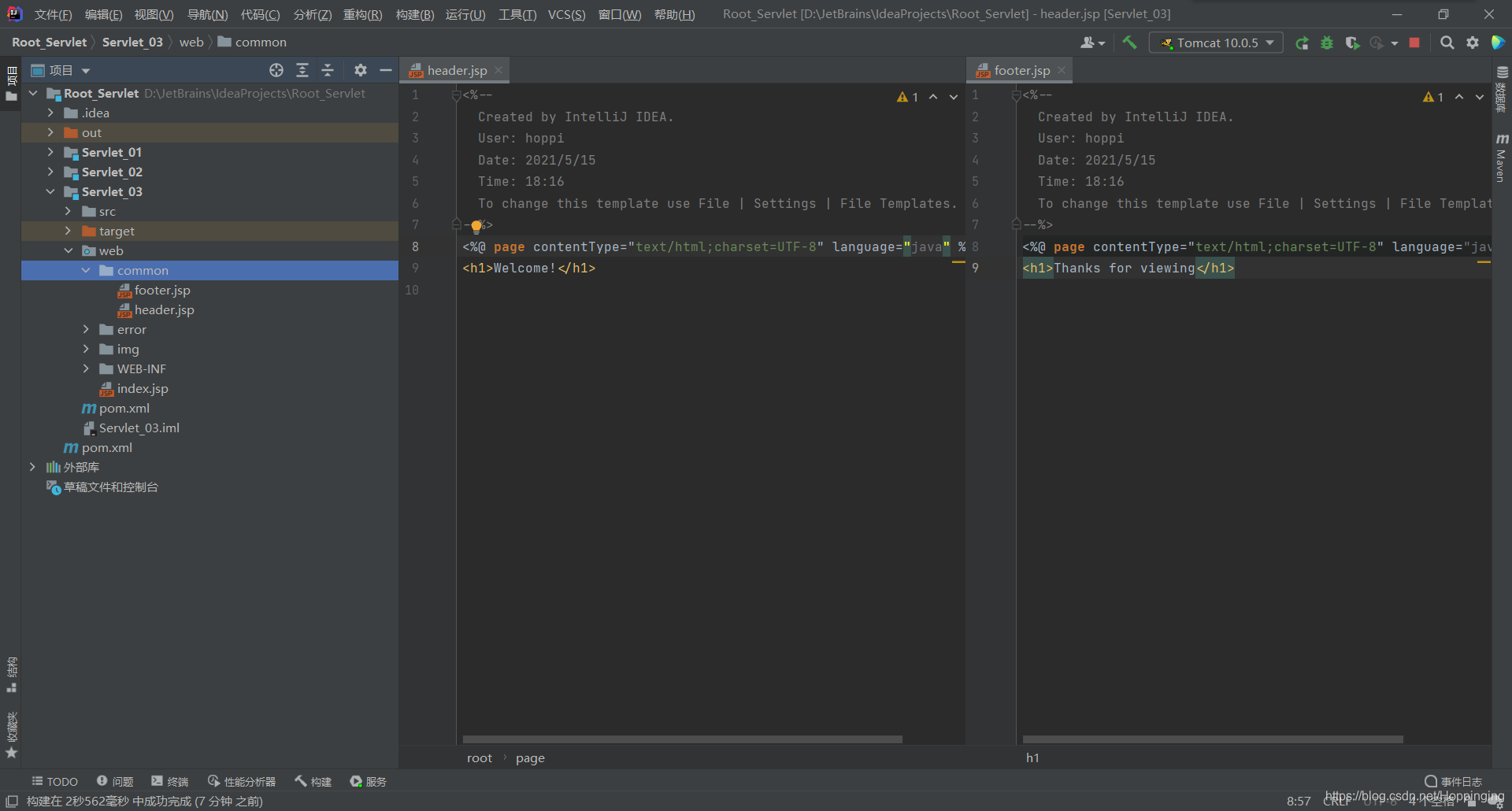Screen dimensions: 1512x811
Task: Click header.jsp horizontal scrollbar
Action: click(x=682, y=739)
